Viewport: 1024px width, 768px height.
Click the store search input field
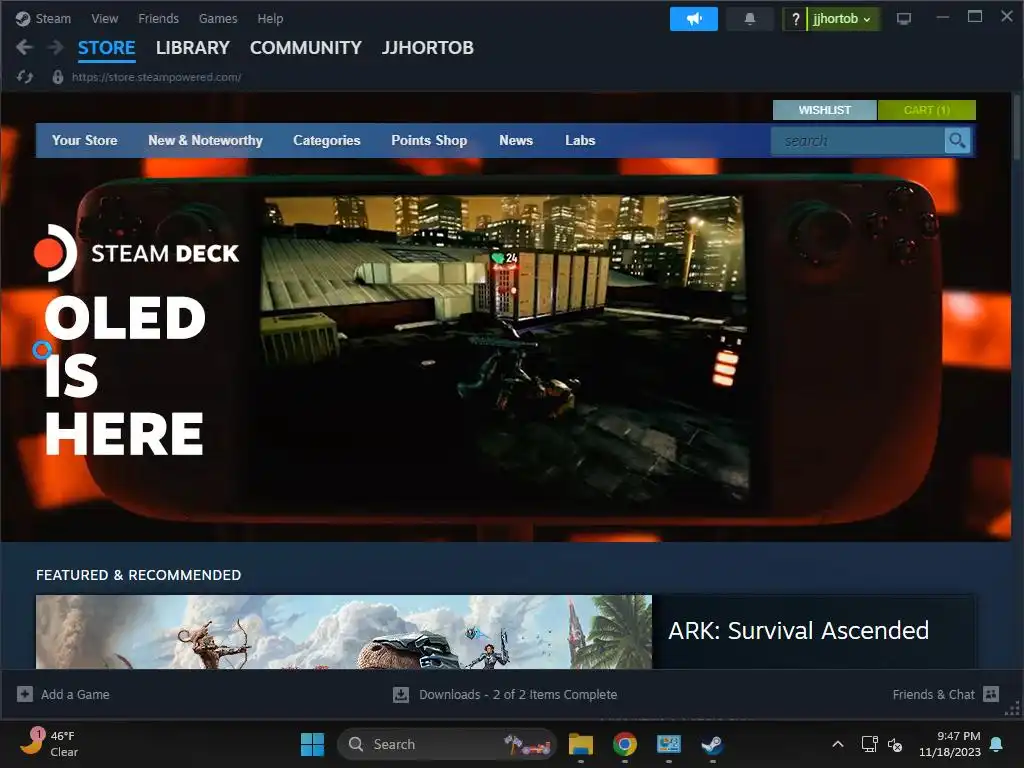tap(858, 140)
